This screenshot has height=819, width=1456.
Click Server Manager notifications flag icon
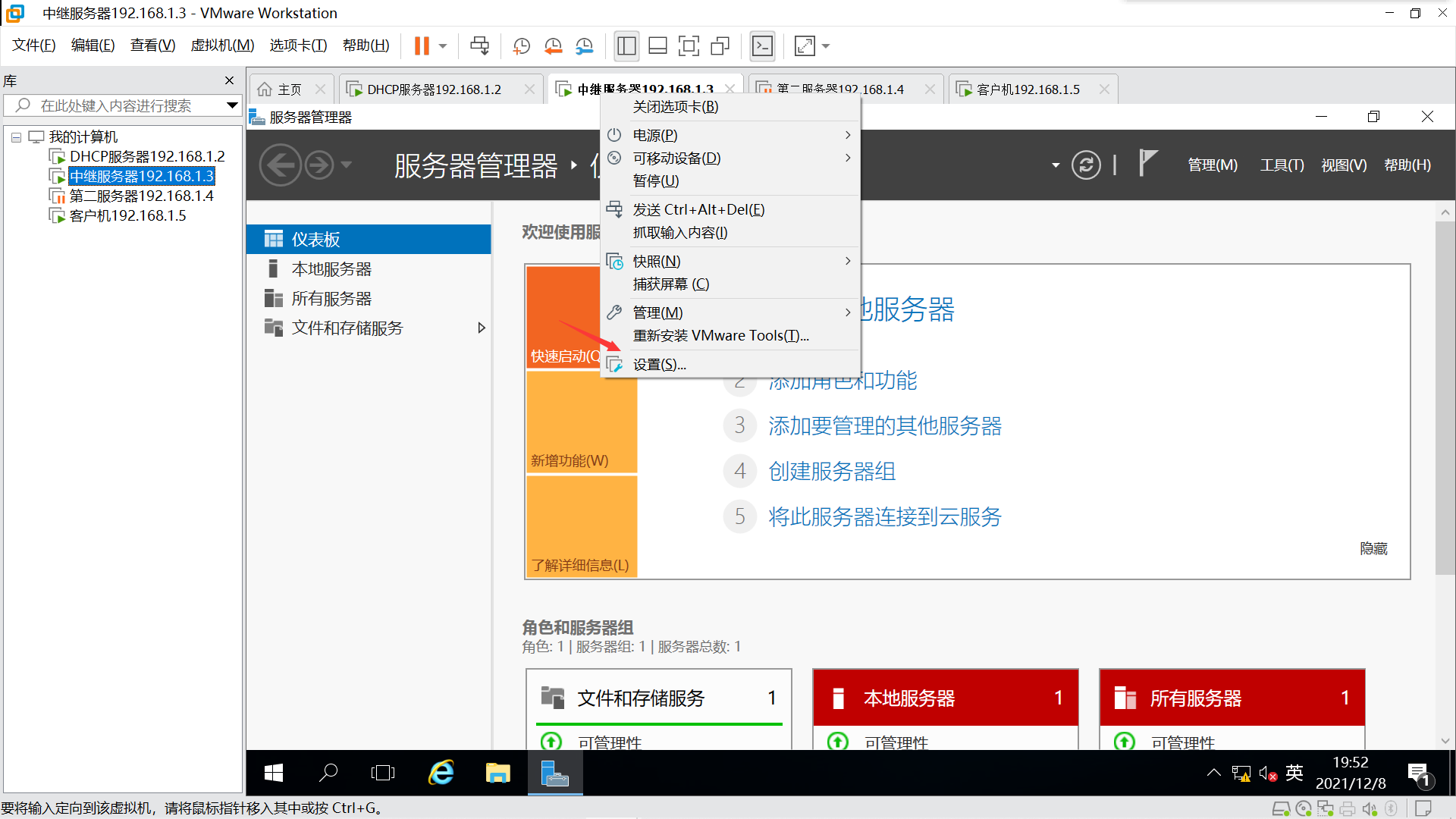pos(1147,163)
